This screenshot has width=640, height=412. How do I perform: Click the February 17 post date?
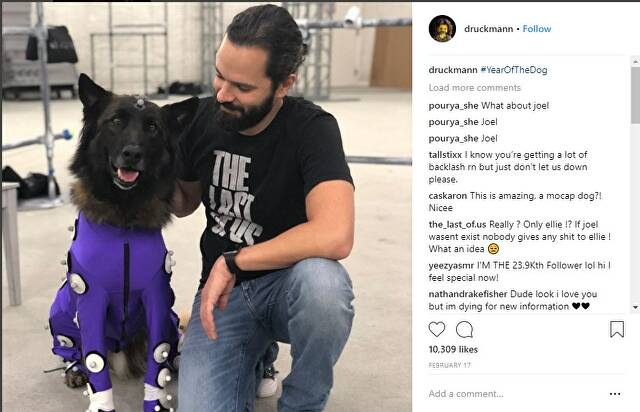pos(450,365)
